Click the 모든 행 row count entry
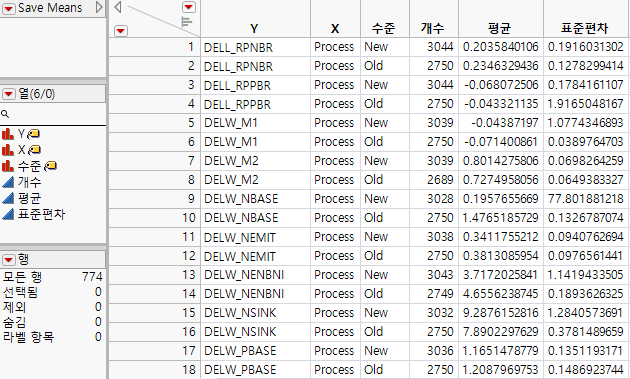This screenshot has height=379, width=630. point(52,277)
